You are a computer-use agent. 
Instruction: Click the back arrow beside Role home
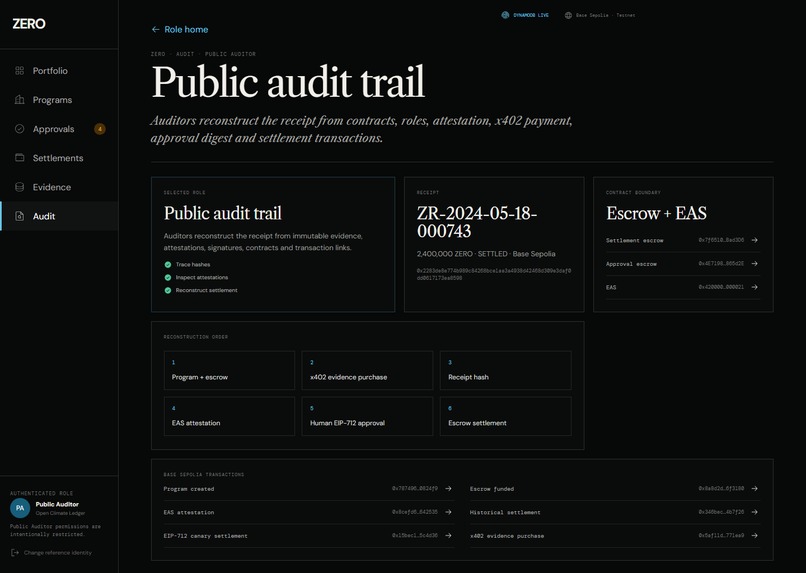pyautogui.click(x=155, y=29)
